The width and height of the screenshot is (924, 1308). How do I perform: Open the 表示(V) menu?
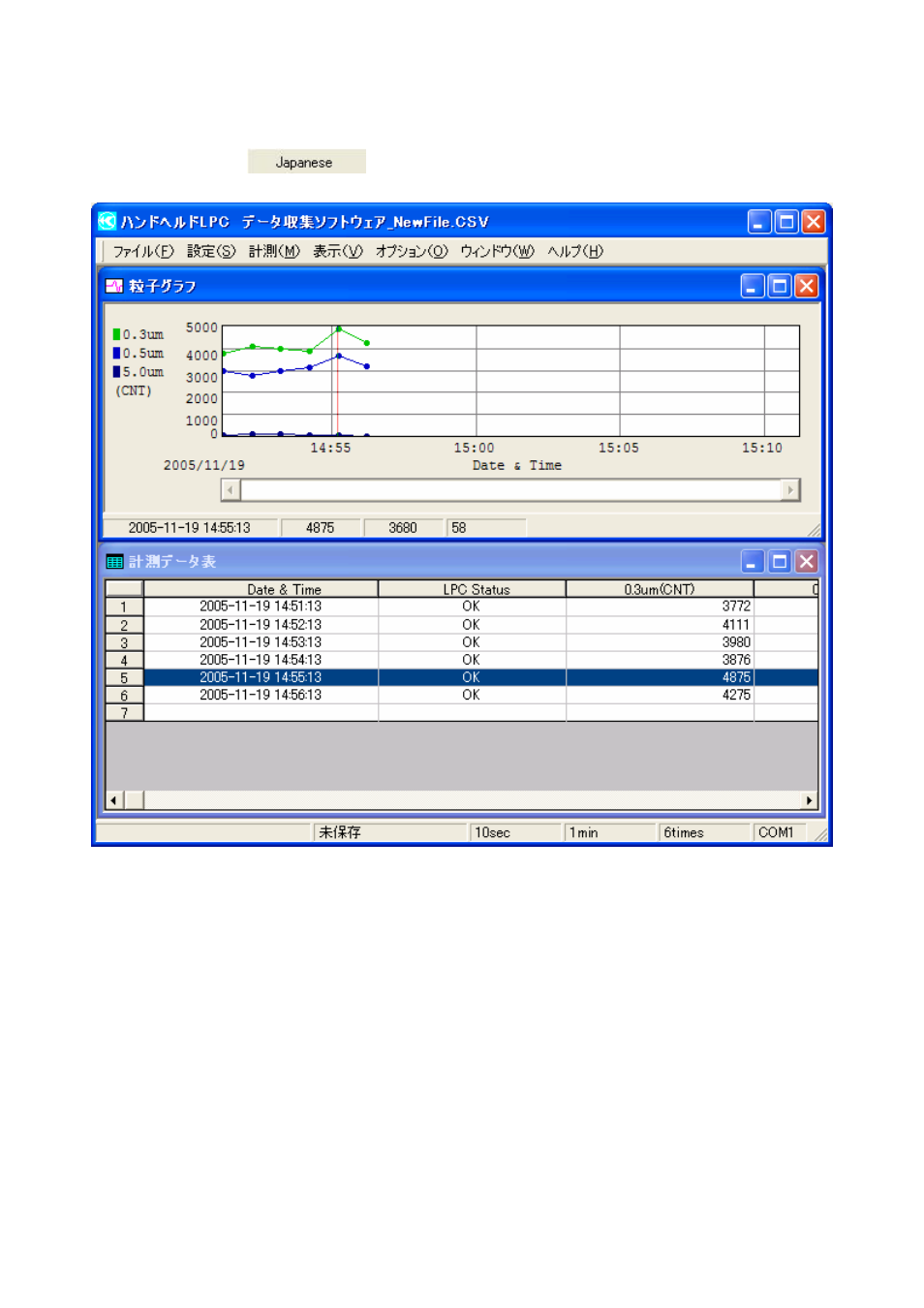pos(337,251)
